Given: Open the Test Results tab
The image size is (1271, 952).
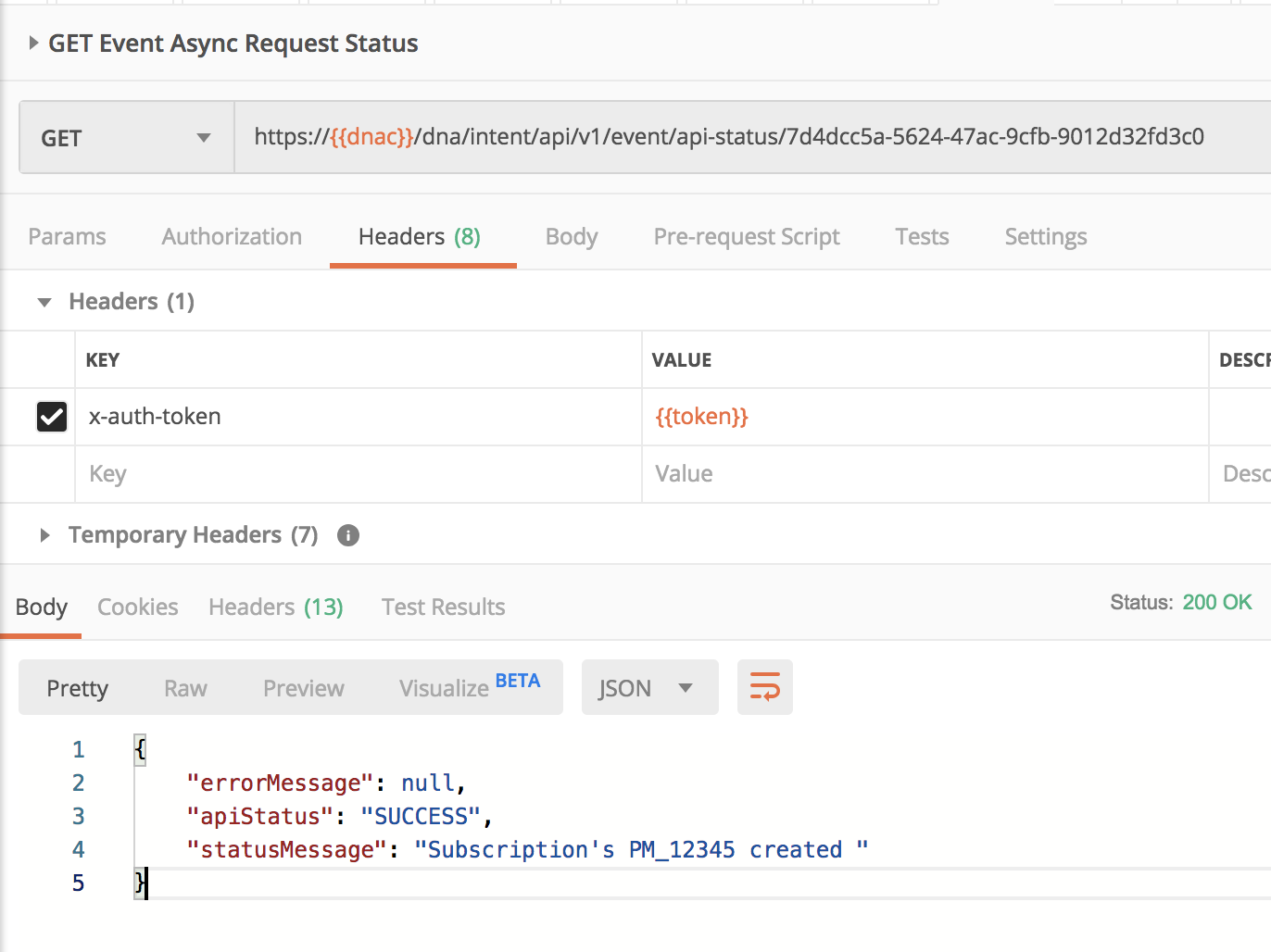Looking at the screenshot, I should [x=443, y=607].
